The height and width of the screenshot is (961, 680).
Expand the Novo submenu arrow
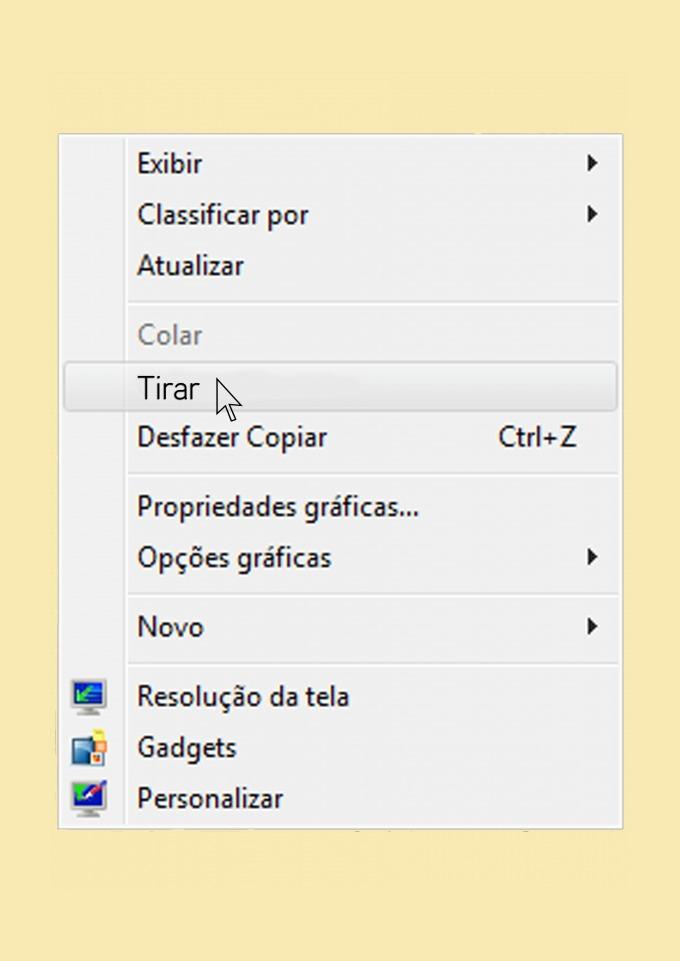592,627
